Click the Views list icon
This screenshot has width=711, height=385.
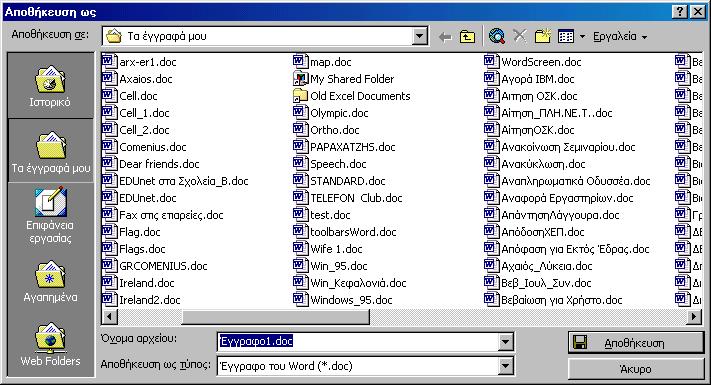566,36
